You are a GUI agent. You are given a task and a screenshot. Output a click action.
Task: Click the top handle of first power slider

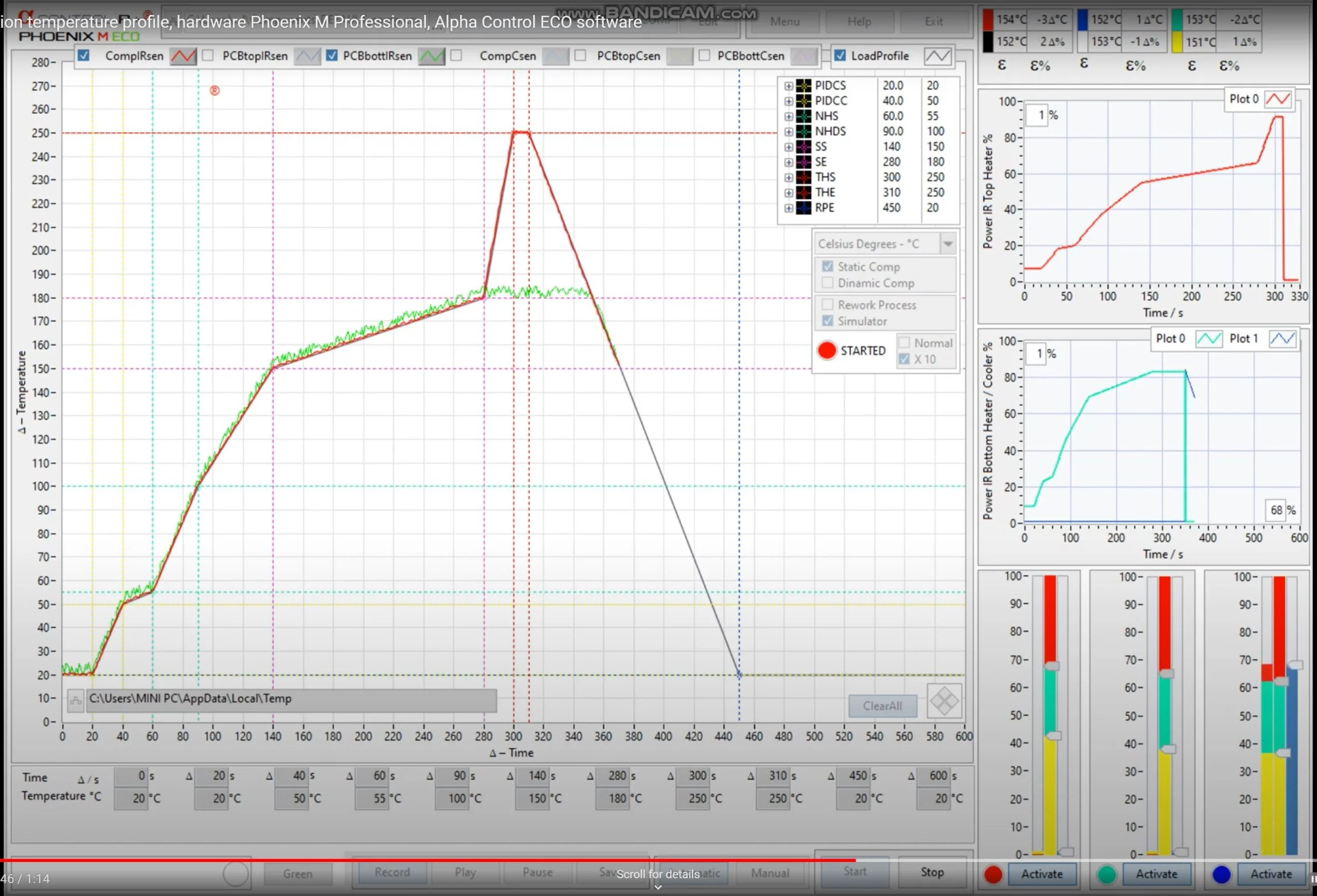1053,666
